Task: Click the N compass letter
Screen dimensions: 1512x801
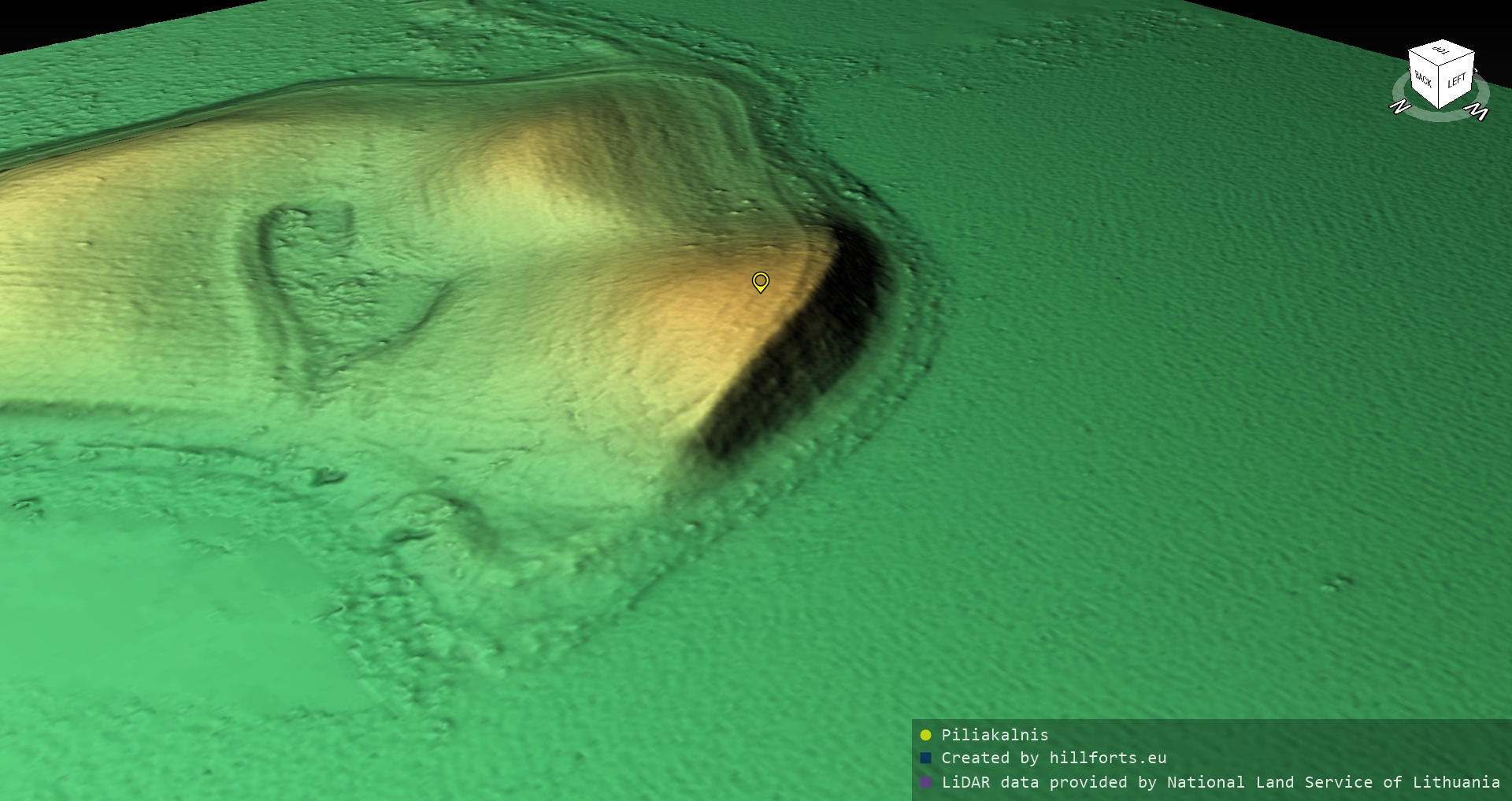Action: 1399,107
